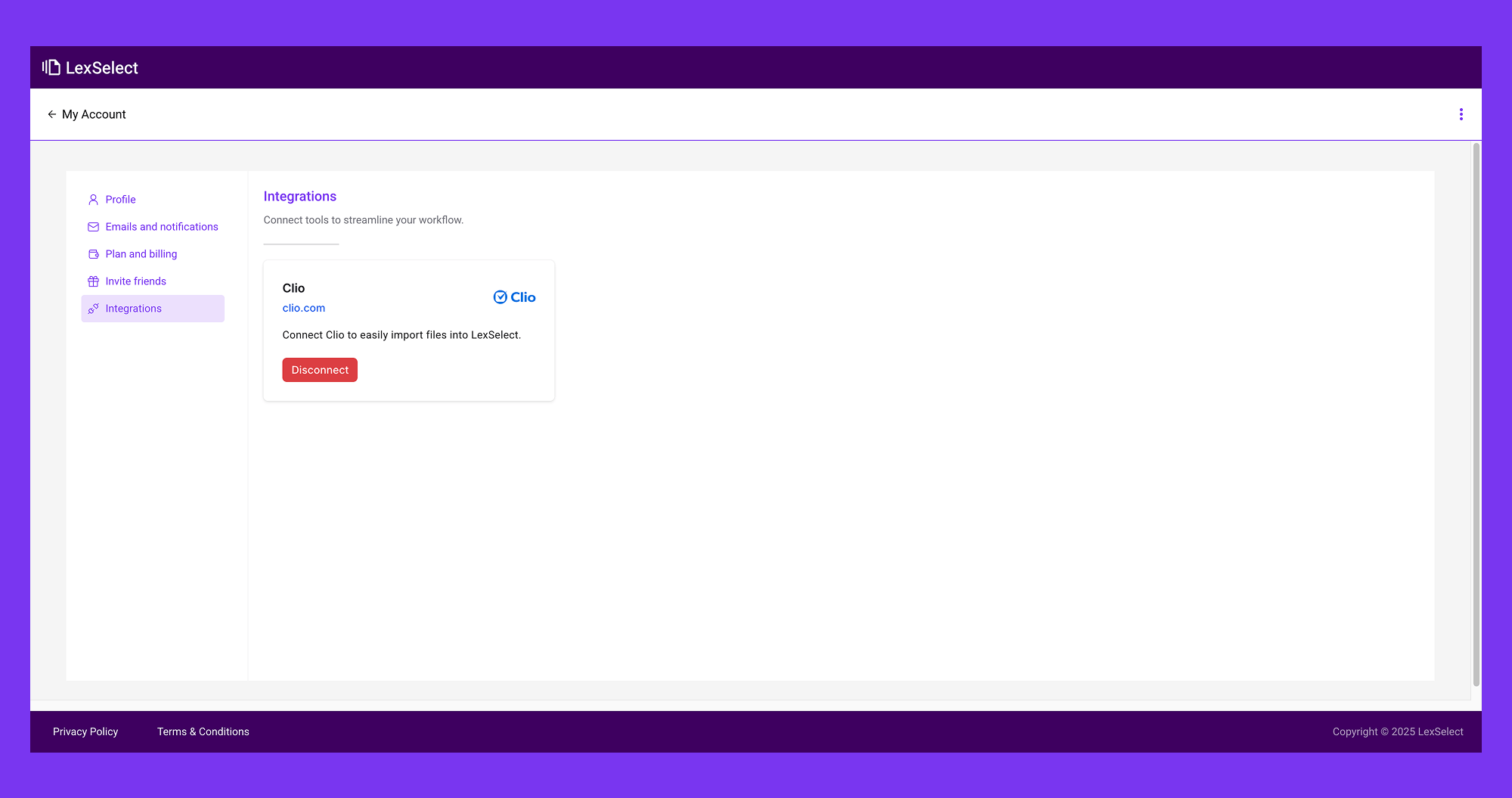The width and height of the screenshot is (1512, 798).
Task: Click the LexSelect logo icon in header
Action: click(x=51, y=67)
